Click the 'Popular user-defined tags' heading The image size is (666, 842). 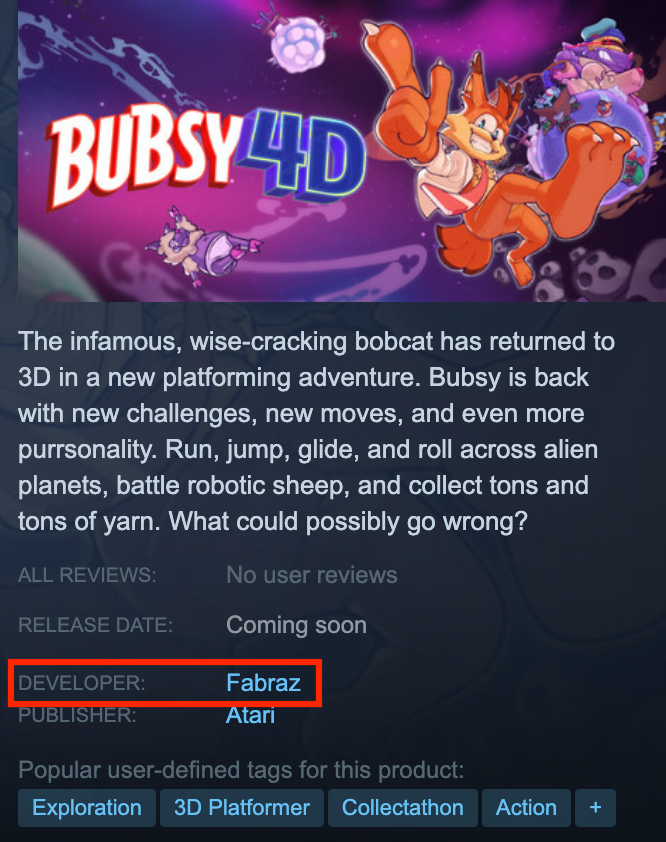(241, 770)
